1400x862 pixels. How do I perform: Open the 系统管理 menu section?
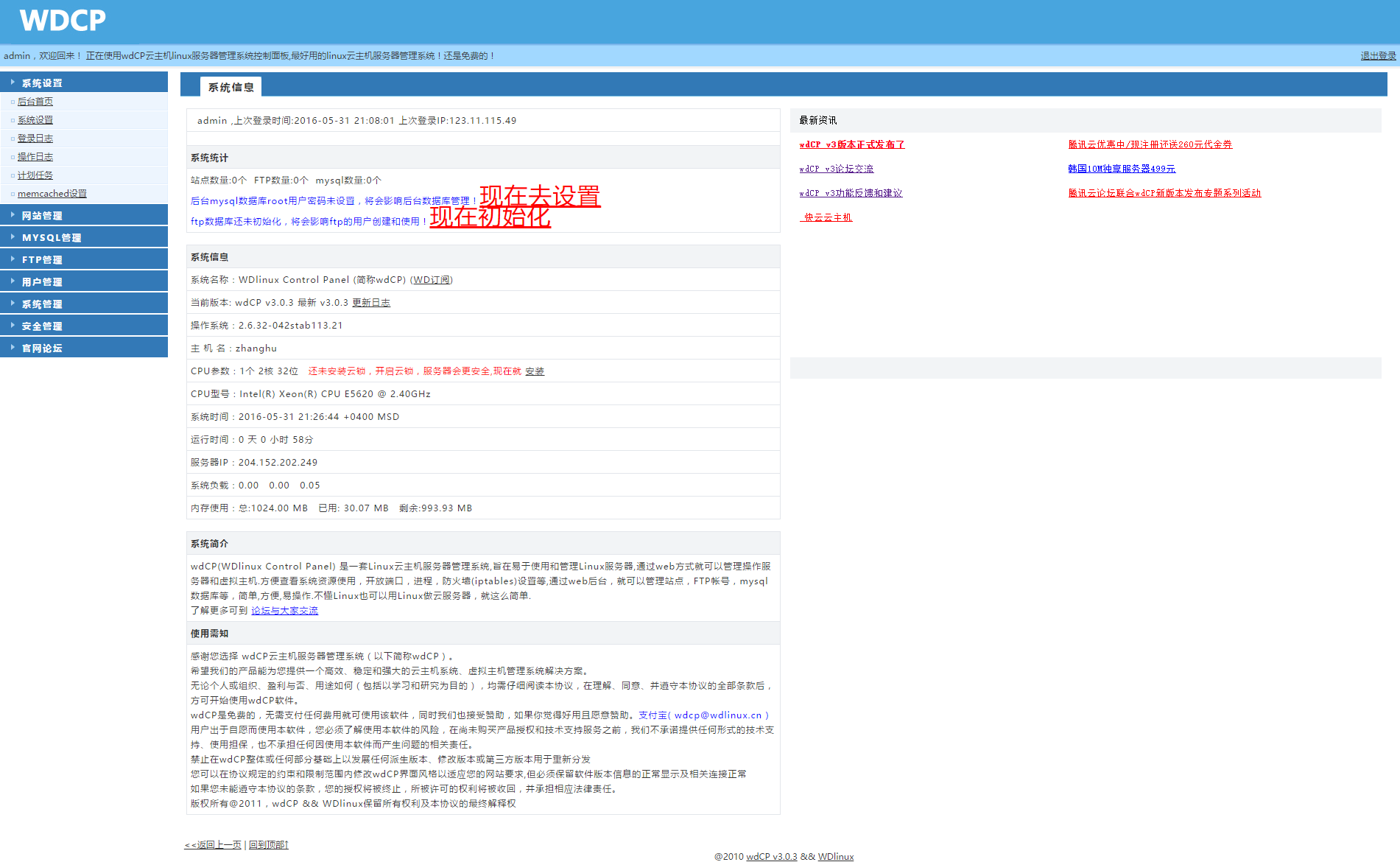click(x=42, y=304)
